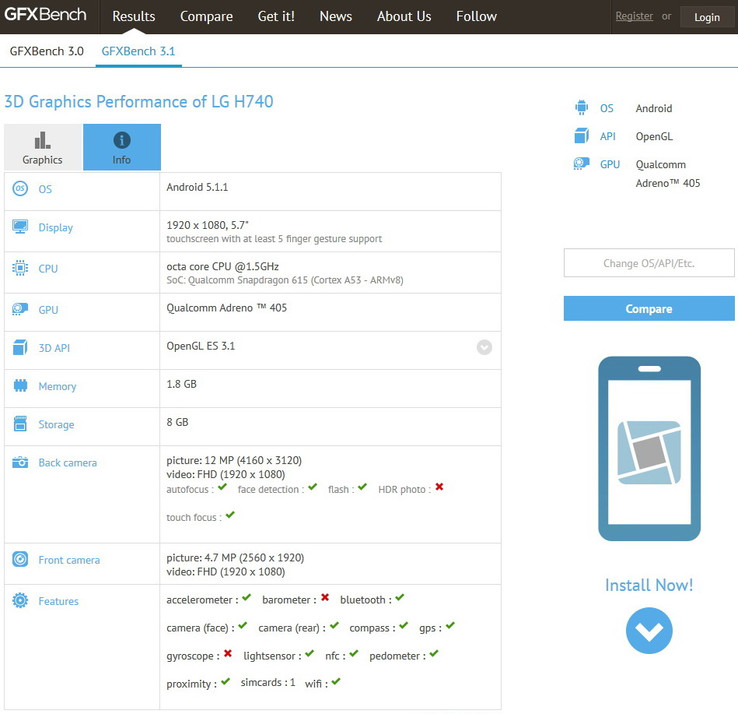
Task: Click the 3D API label
Action: point(54,348)
